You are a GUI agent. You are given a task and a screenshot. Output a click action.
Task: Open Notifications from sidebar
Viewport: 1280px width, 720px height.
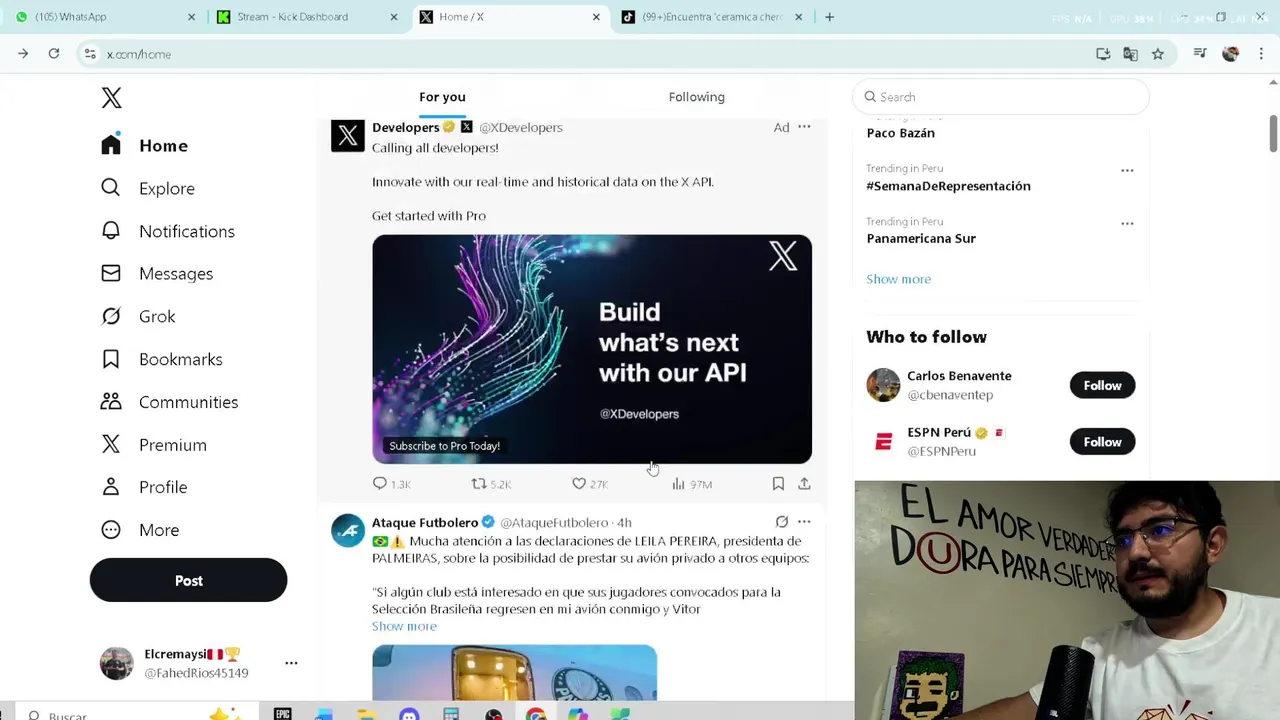coord(168,231)
